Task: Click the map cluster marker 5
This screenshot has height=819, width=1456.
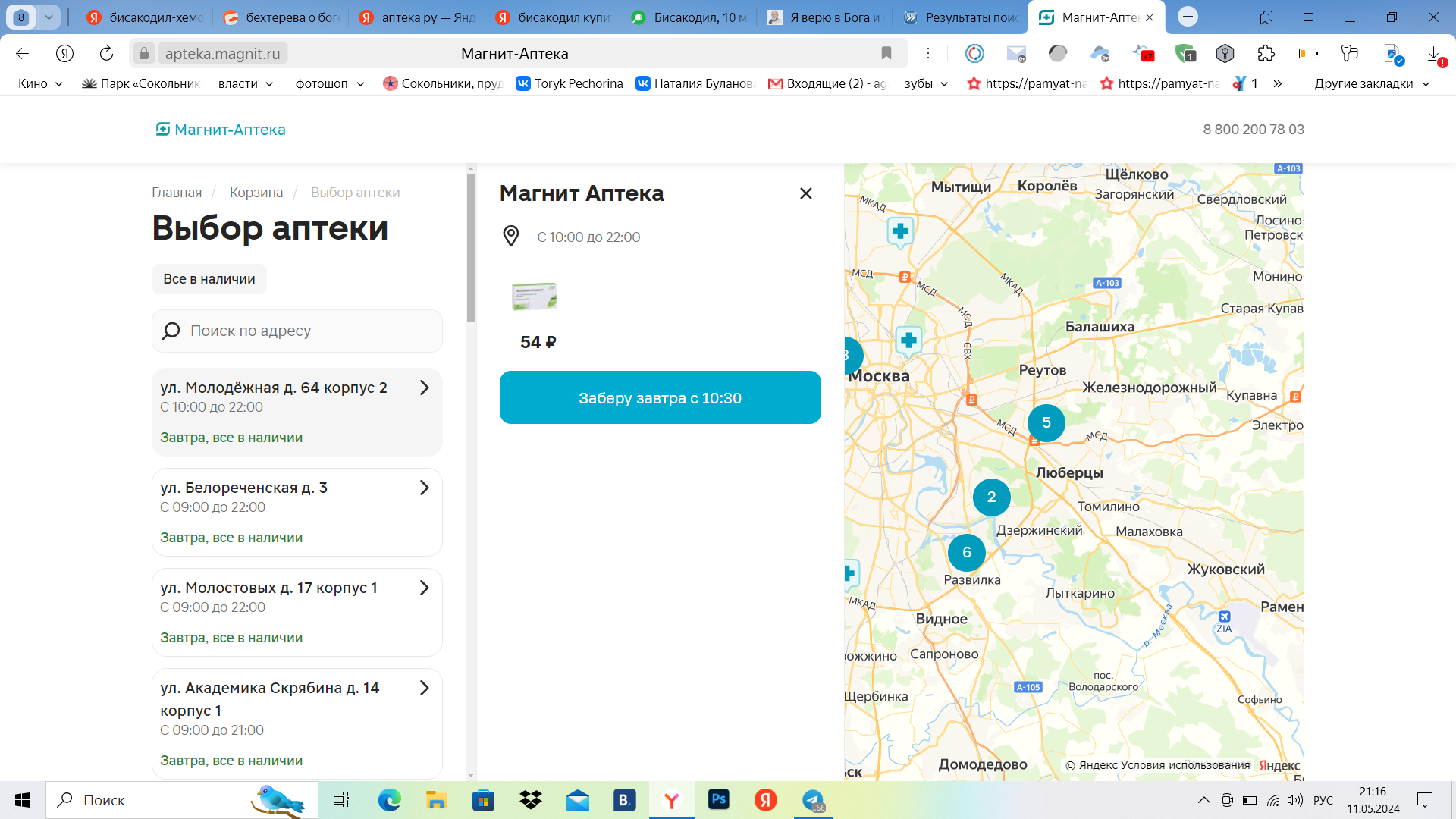Action: pyautogui.click(x=1046, y=422)
